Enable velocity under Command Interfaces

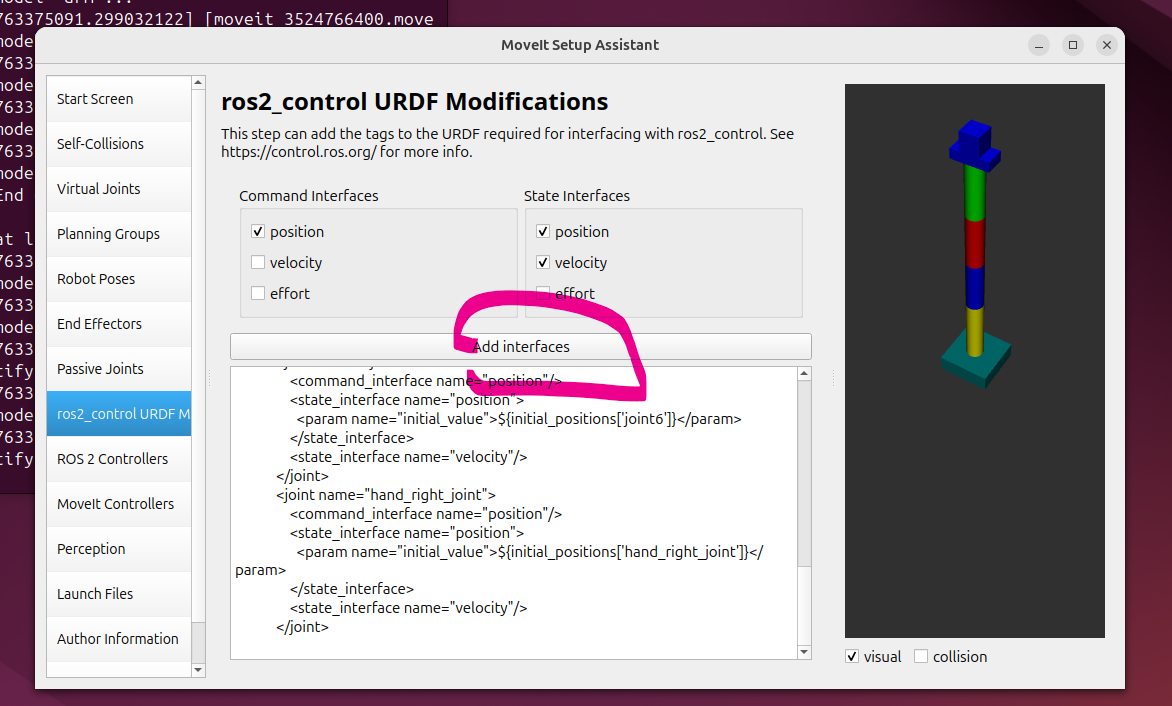[258, 262]
